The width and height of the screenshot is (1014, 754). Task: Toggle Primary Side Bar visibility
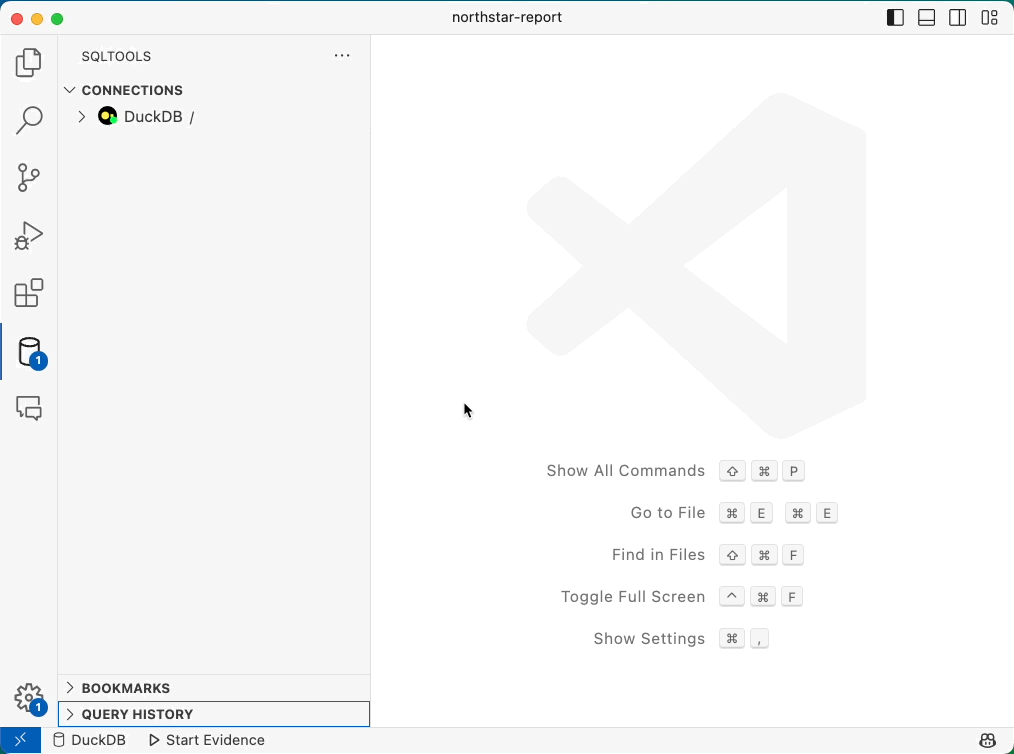pos(896,18)
